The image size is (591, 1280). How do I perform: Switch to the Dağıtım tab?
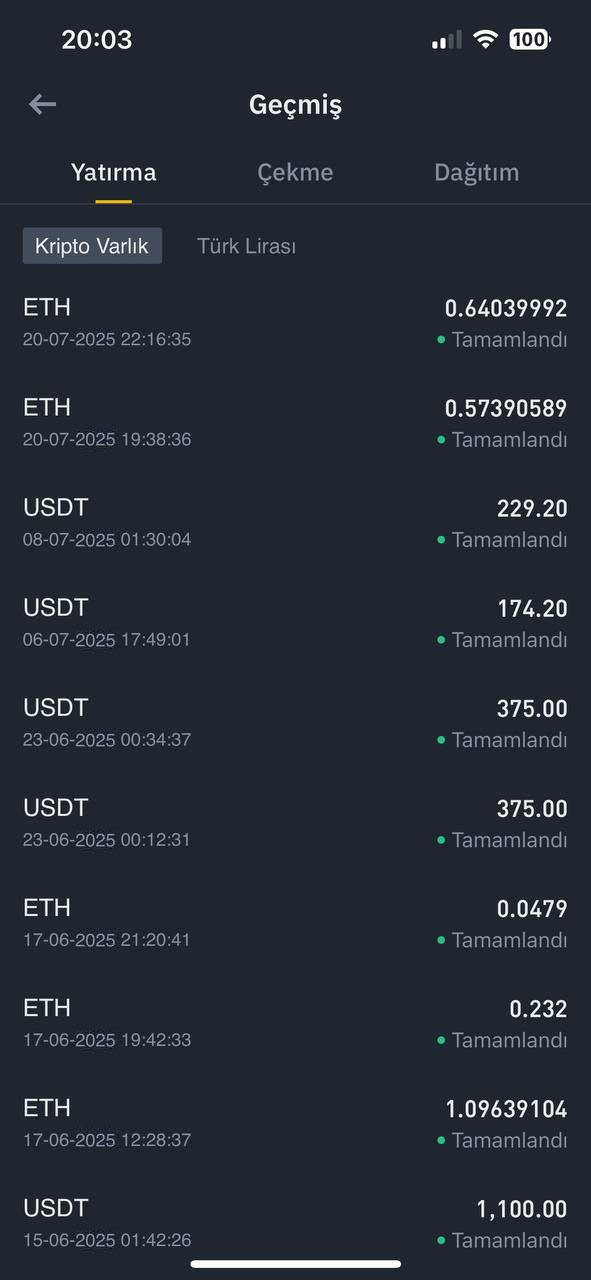click(x=476, y=172)
